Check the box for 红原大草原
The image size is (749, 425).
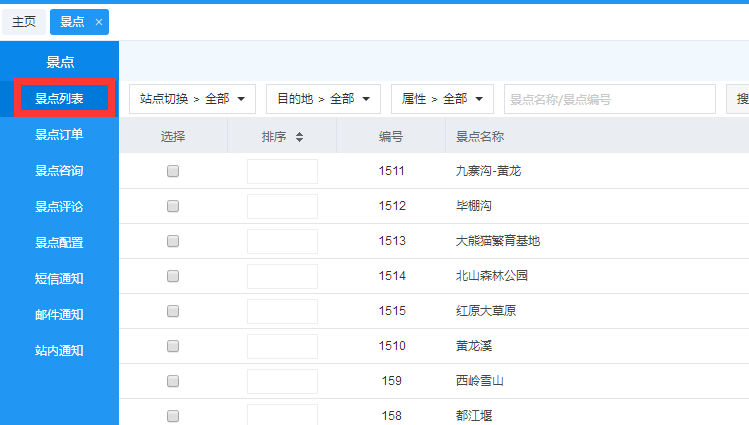[173, 311]
